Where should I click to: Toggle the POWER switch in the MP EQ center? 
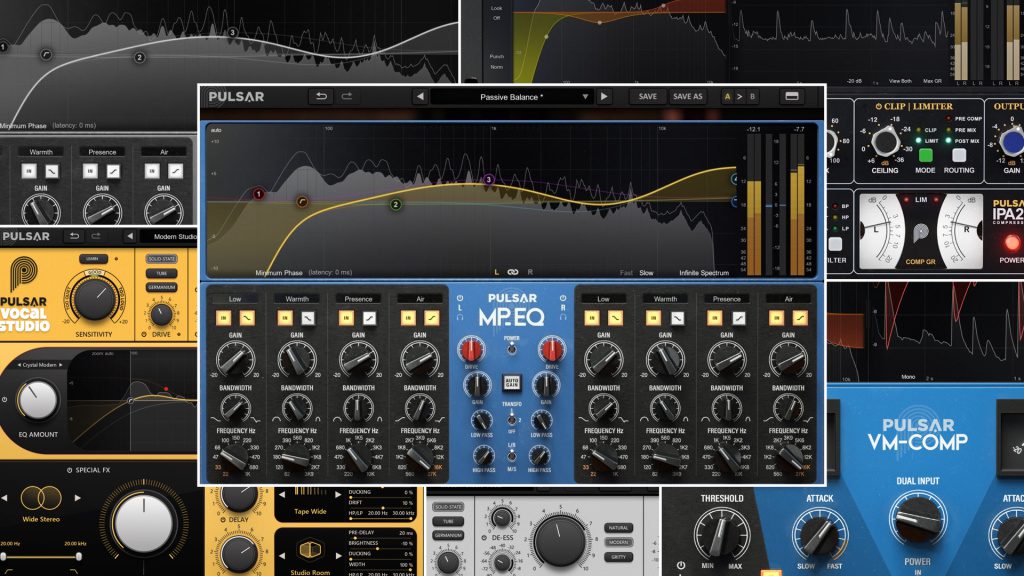[x=511, y=349]
